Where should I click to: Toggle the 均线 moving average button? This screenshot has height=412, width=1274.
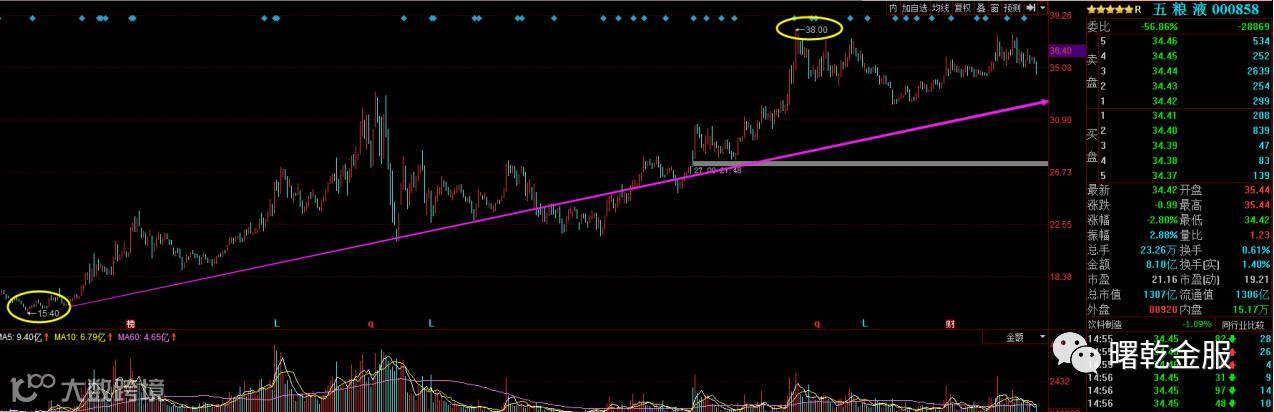tap(940, 7)
